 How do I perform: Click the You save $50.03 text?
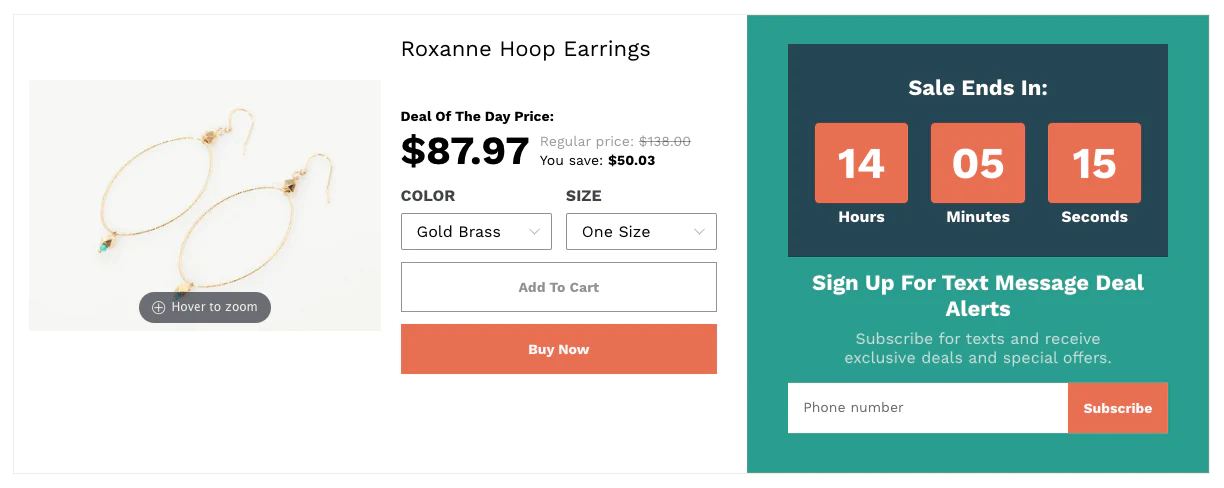(597, 160)
